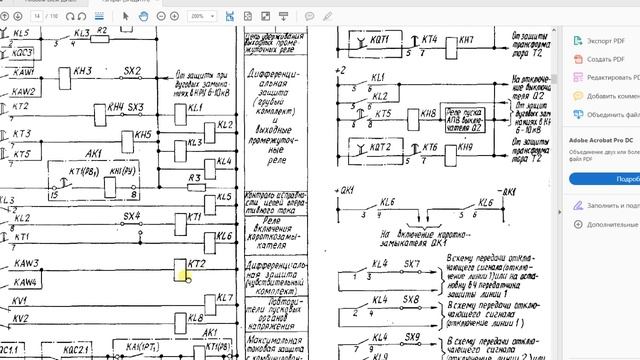
Task: Click the SX8 switch label
Action: [x=411, y=299]
